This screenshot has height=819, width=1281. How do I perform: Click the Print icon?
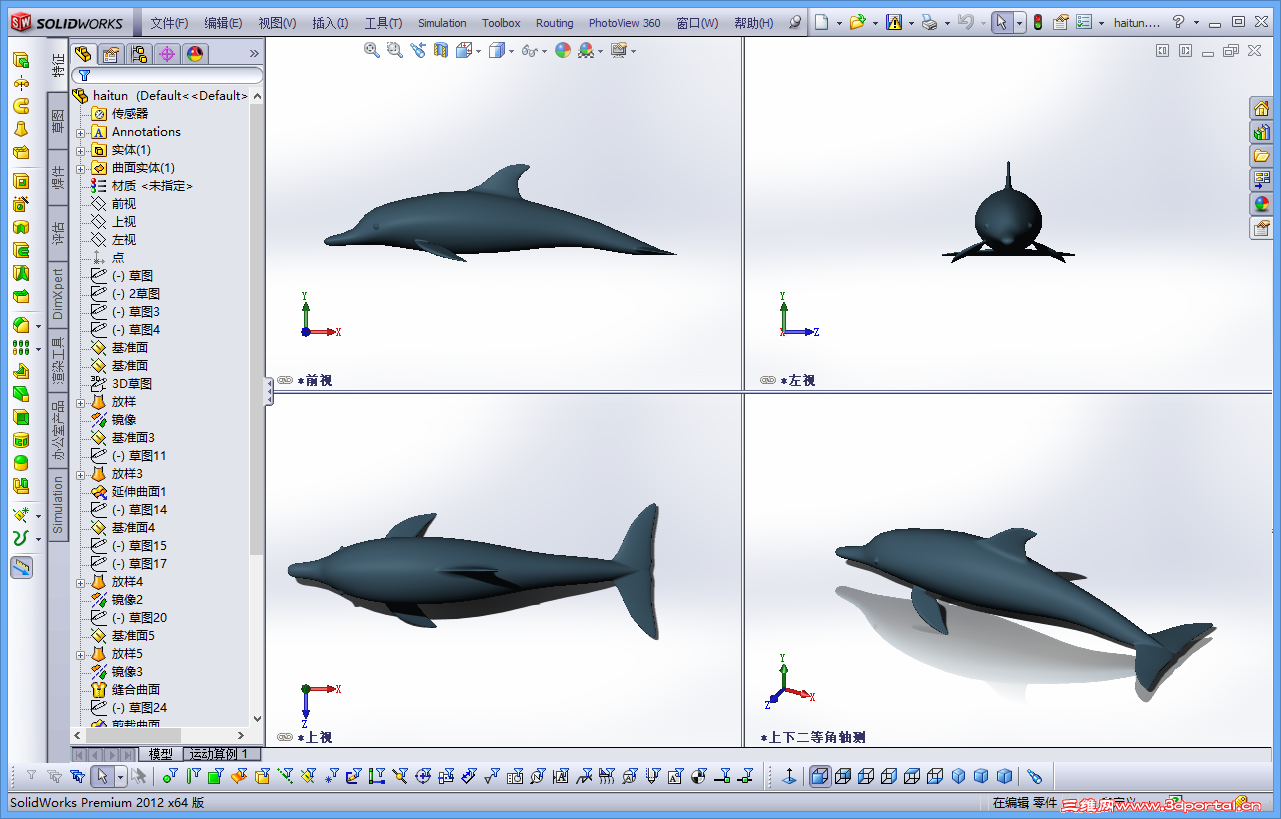click(929, 22)
